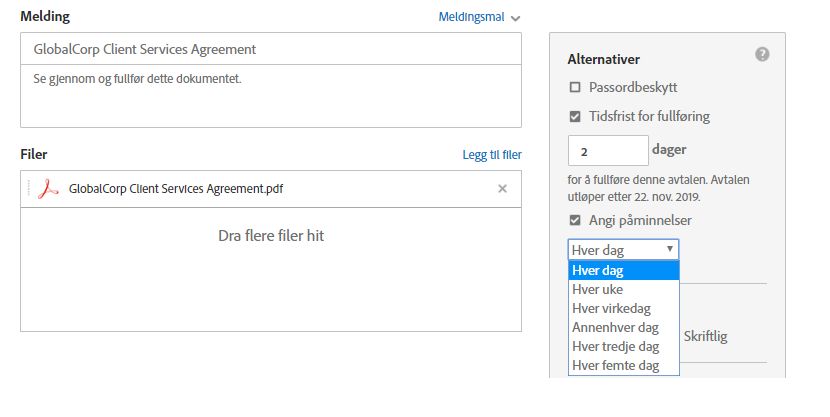This screenshot has width=830, height=417.
Task: Click the Legg til filer link
Action: coord(492,155)
